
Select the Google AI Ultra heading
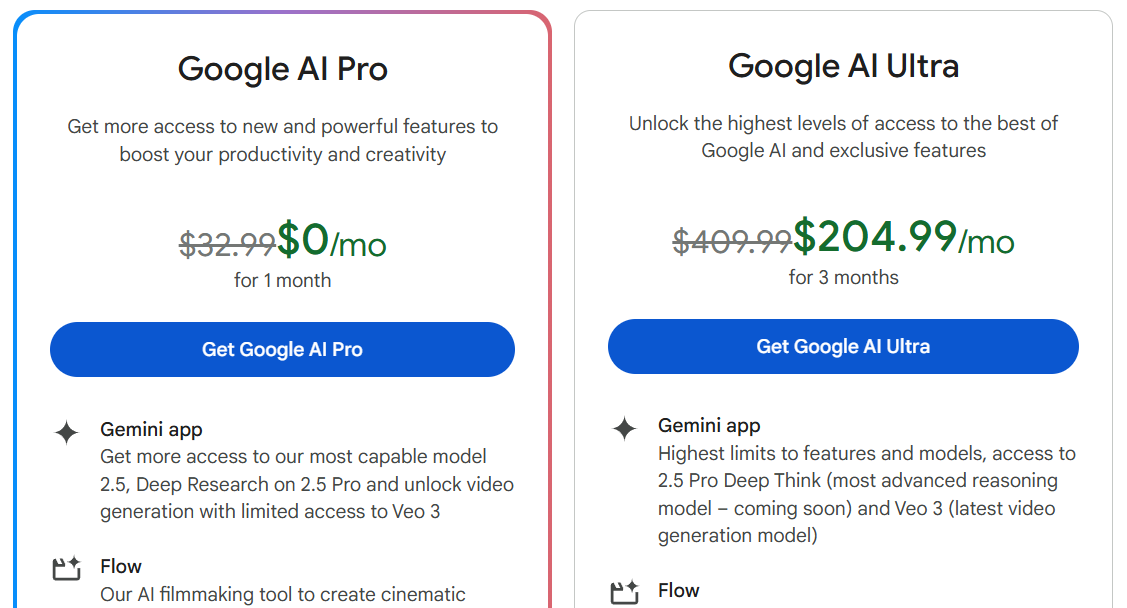point(843,67)
